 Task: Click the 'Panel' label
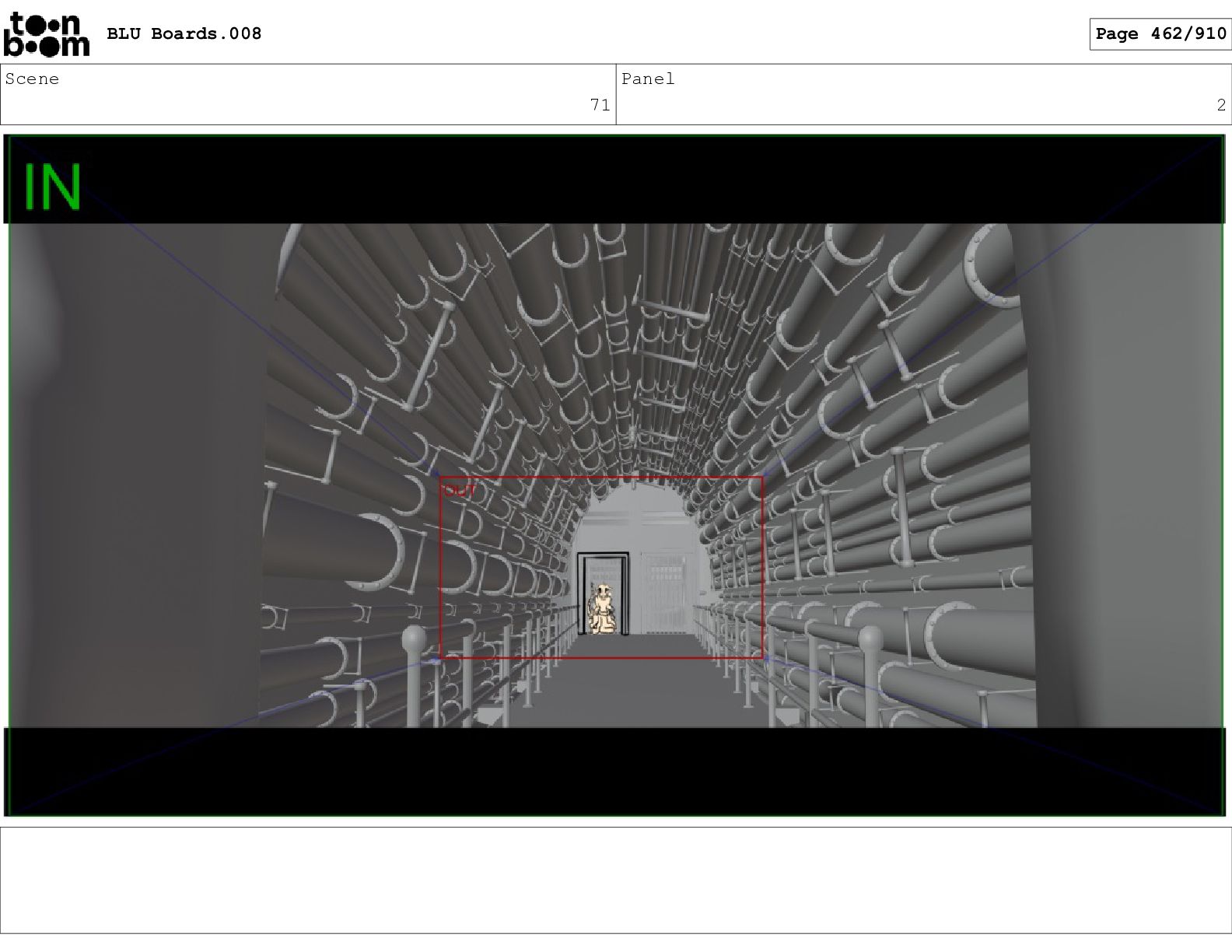[x=648, y=79]
